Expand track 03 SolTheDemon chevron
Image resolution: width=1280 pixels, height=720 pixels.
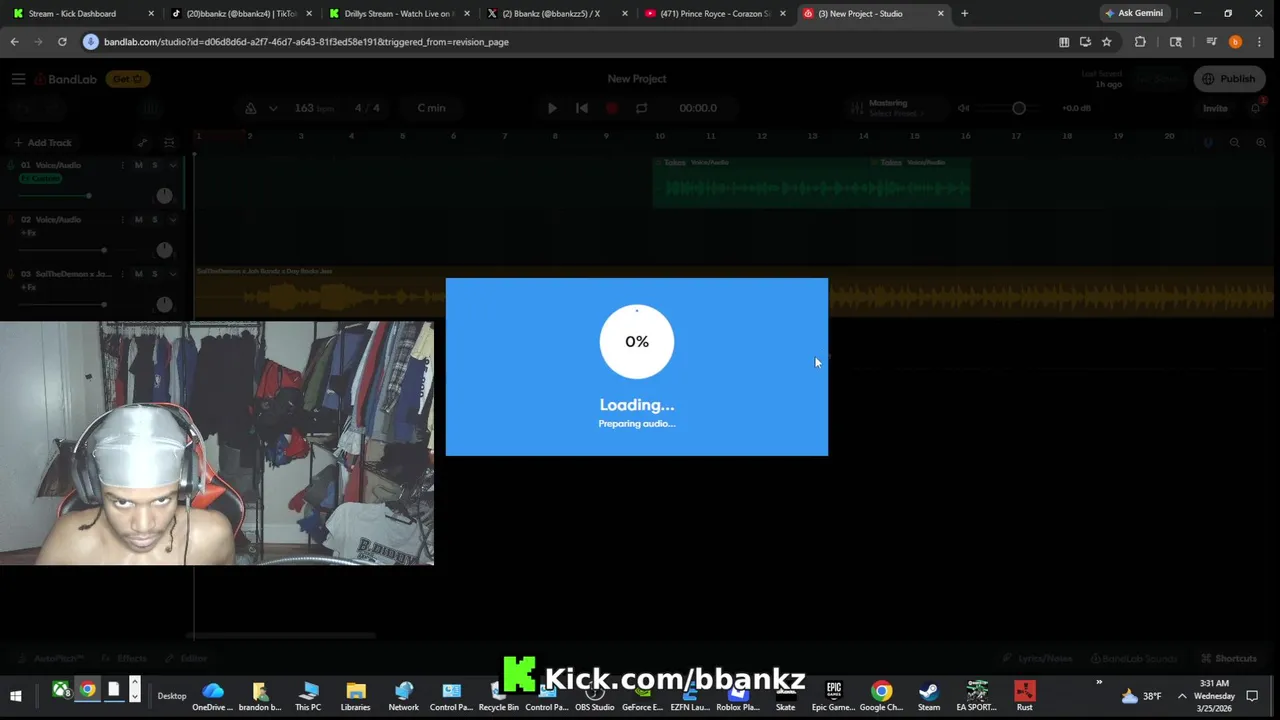click(x=173, y=273)
